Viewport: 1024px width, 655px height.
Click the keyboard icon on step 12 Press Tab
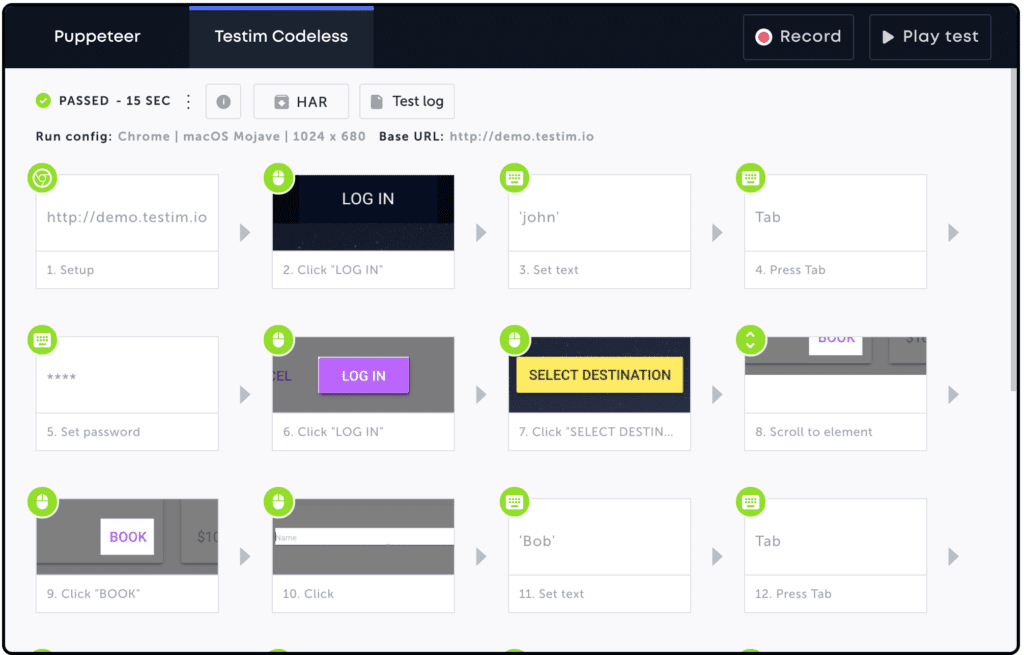[x=751, y=502]
